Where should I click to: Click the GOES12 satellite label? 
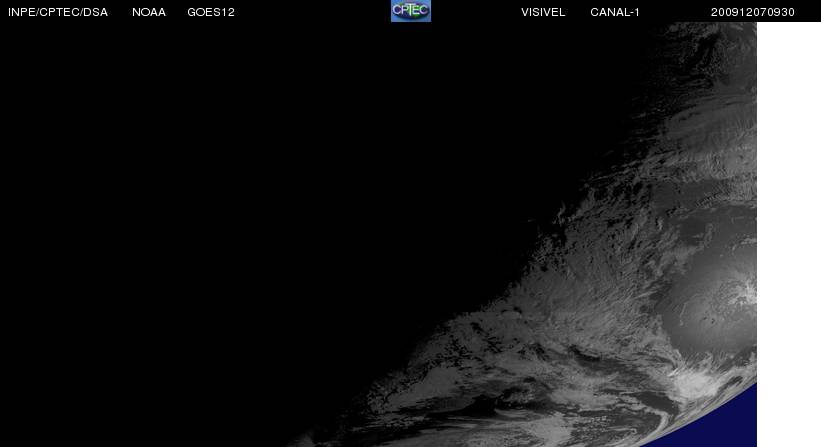(211, 12)
